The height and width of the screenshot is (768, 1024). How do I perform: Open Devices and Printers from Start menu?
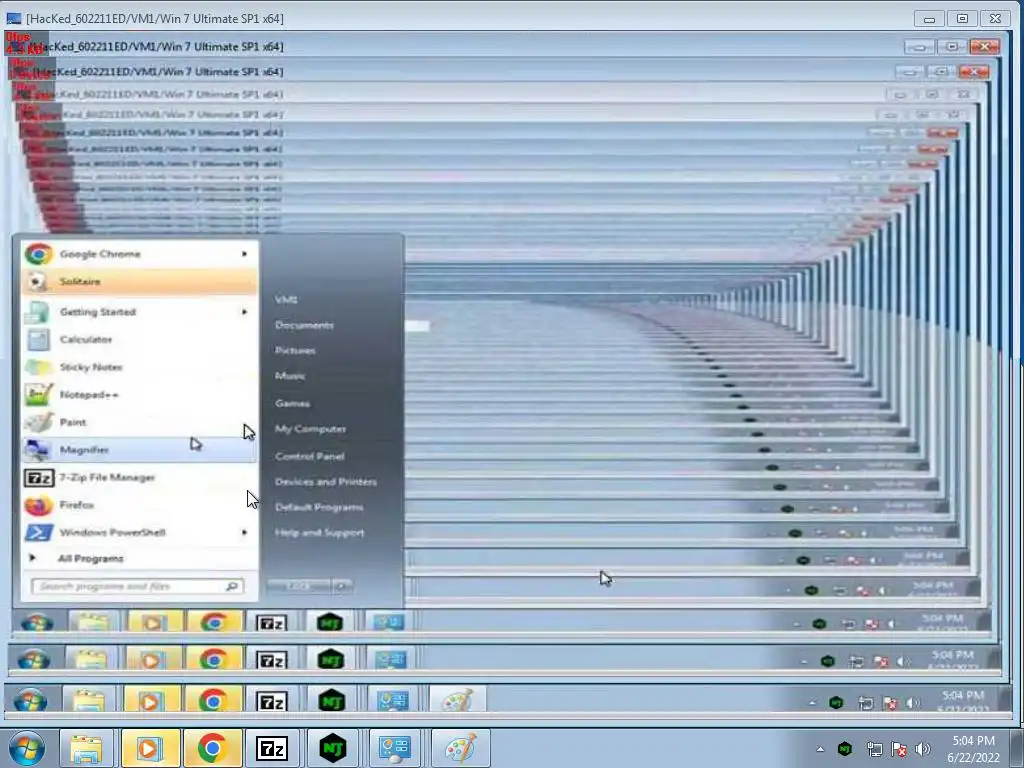pos(325,481)
